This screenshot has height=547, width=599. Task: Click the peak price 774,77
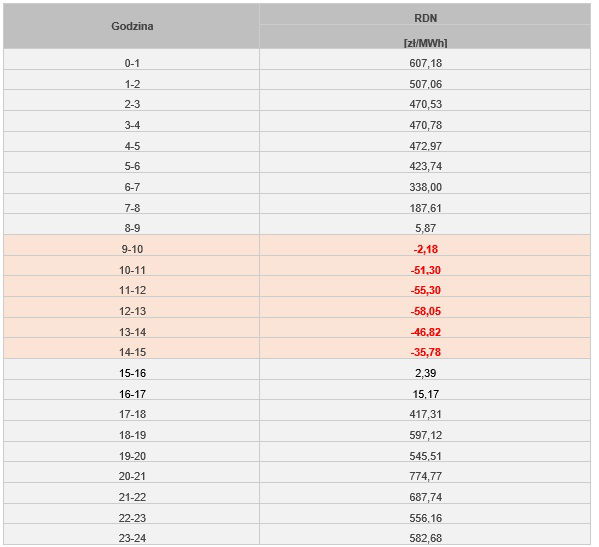pos(426,476)
